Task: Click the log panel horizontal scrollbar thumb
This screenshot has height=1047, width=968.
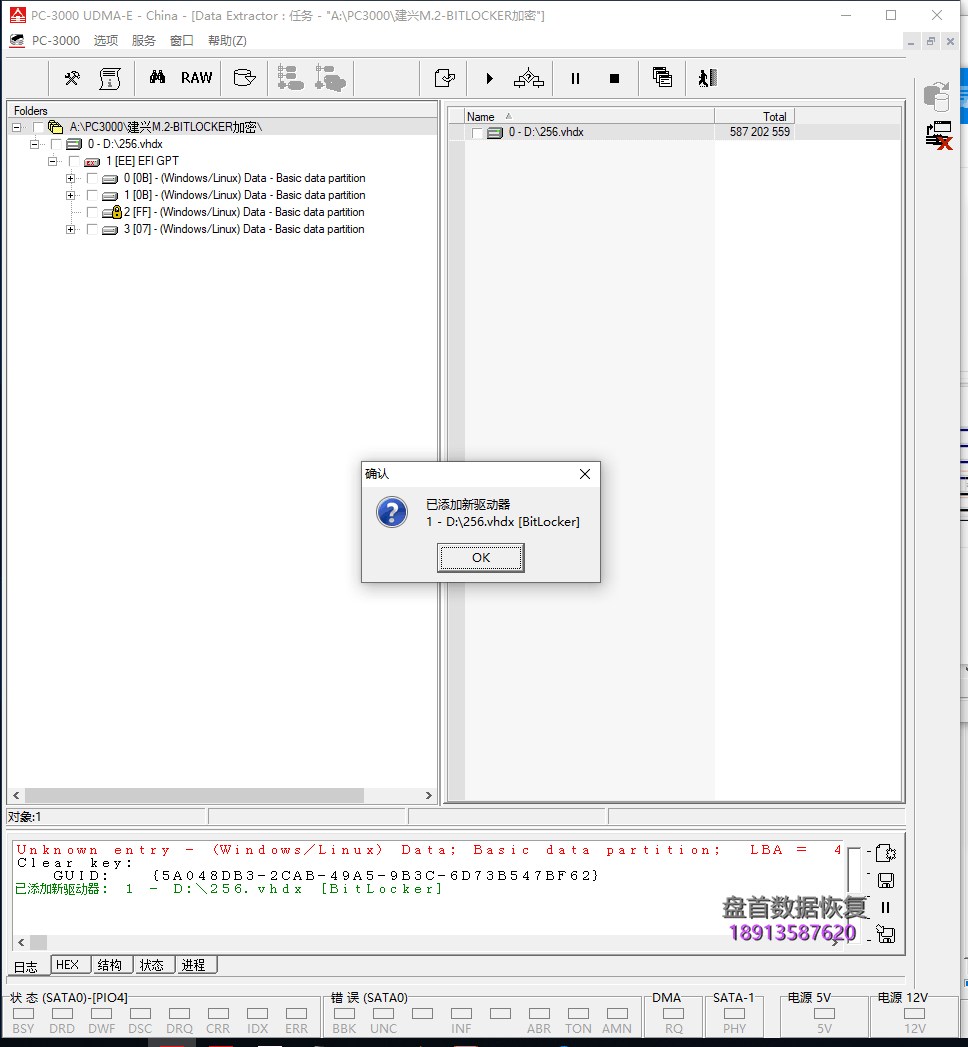Action: click(x=39, y=942)
